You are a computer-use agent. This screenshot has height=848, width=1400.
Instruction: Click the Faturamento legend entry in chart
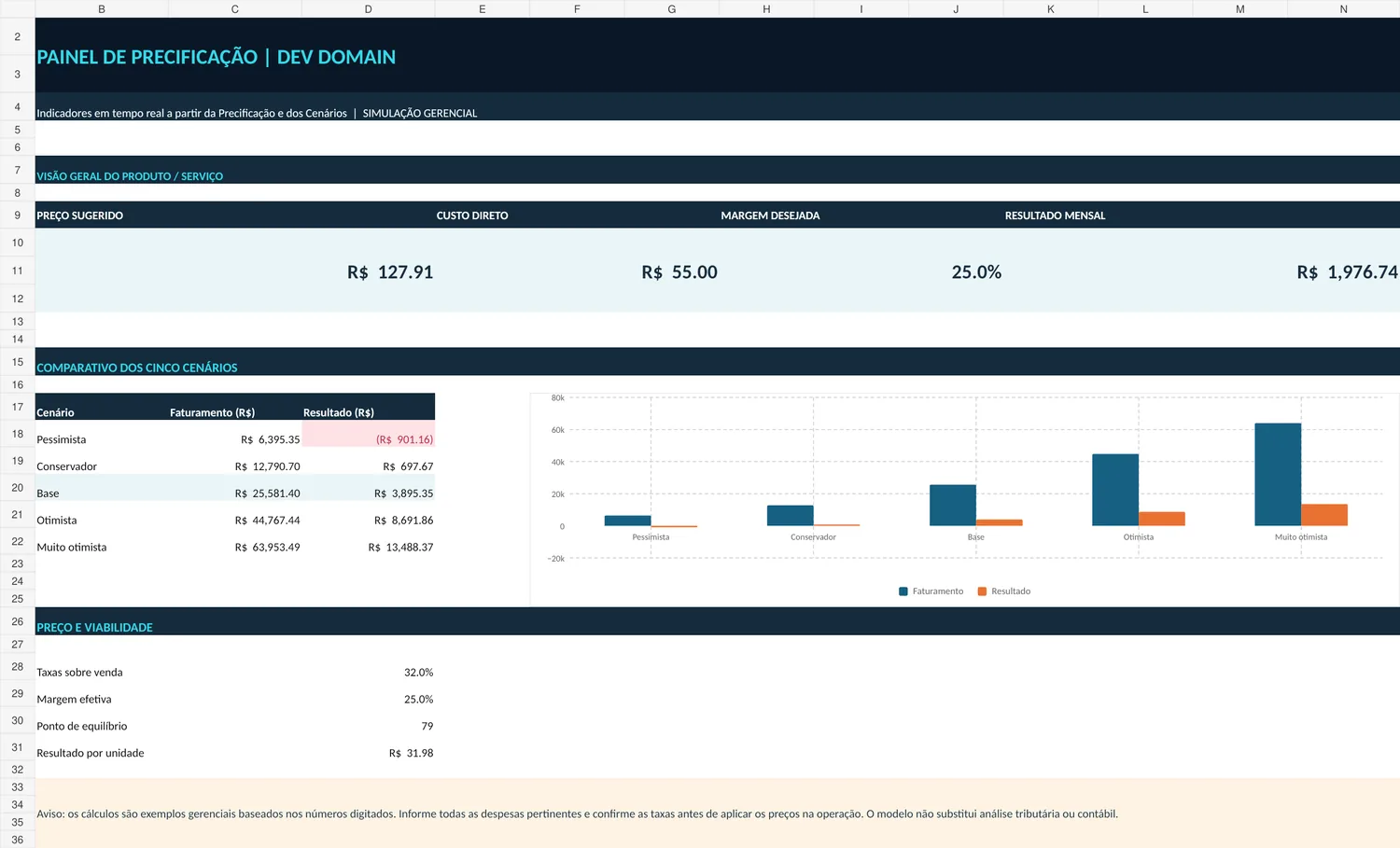[x=931, y=591]
